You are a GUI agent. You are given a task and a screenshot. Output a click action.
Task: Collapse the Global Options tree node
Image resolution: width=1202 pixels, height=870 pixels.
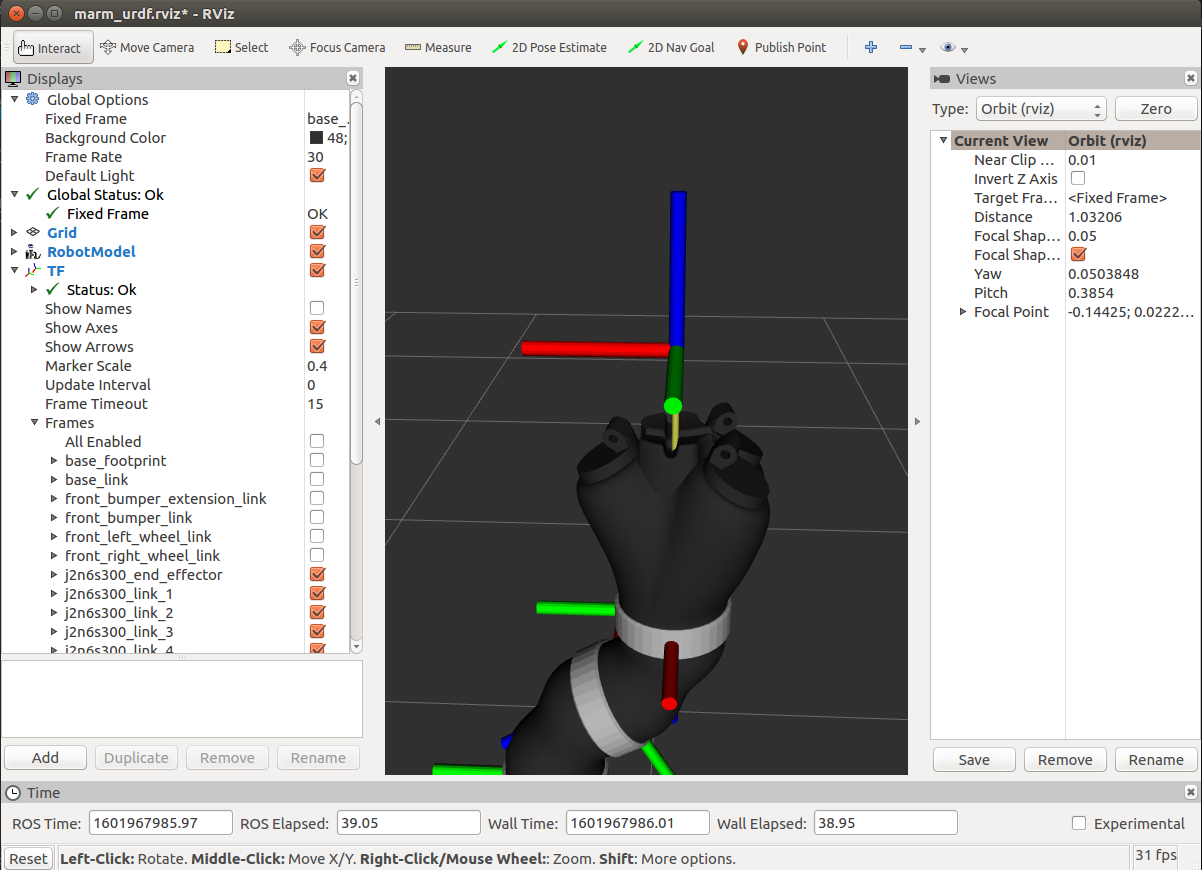coord(14,99)
